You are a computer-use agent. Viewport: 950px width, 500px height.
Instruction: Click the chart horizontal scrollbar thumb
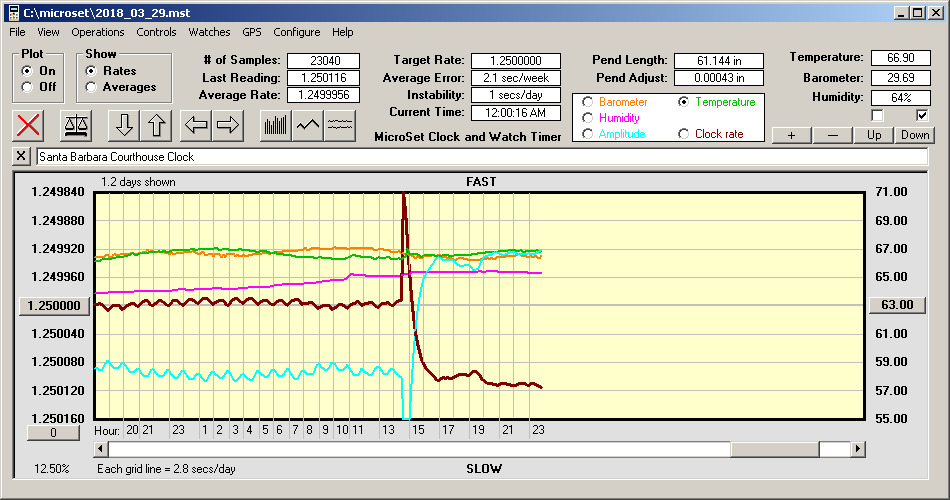coord(775,449)
